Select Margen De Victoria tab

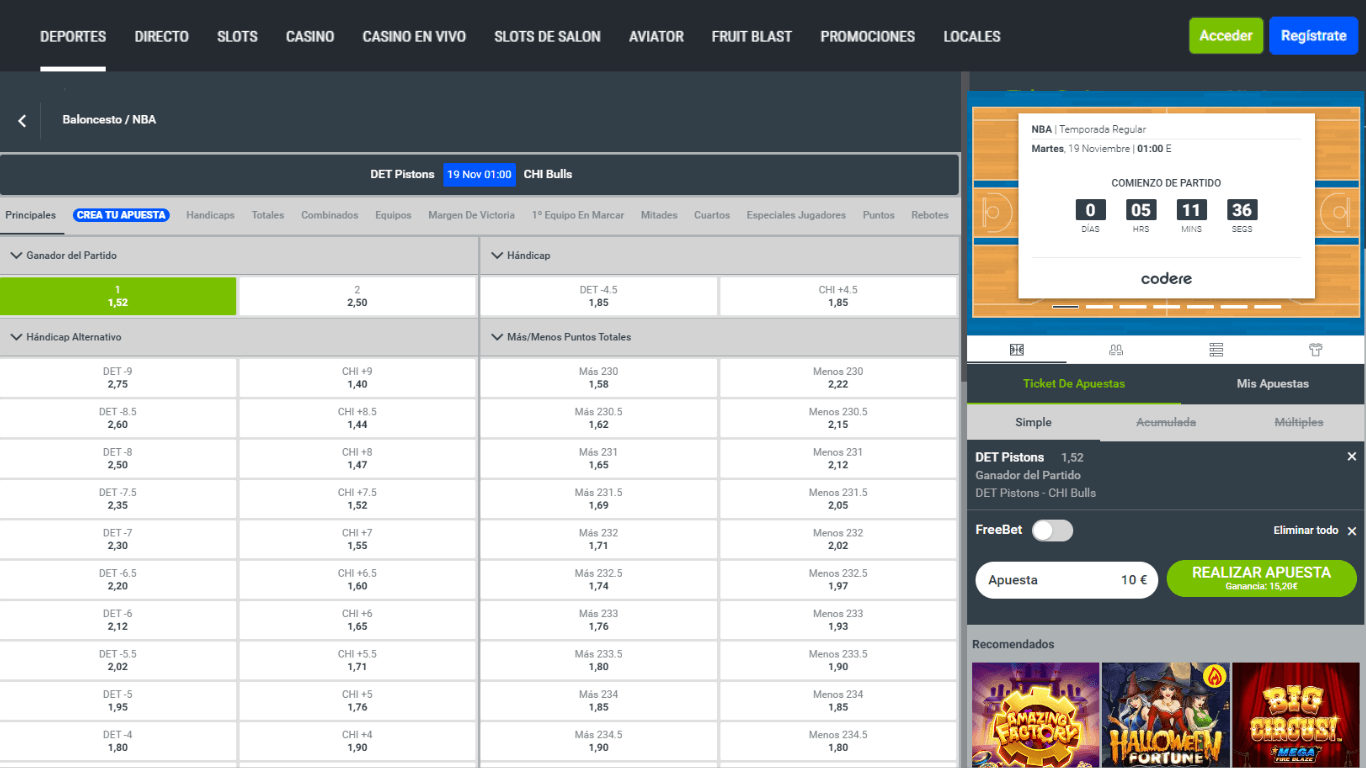[471, 215]
